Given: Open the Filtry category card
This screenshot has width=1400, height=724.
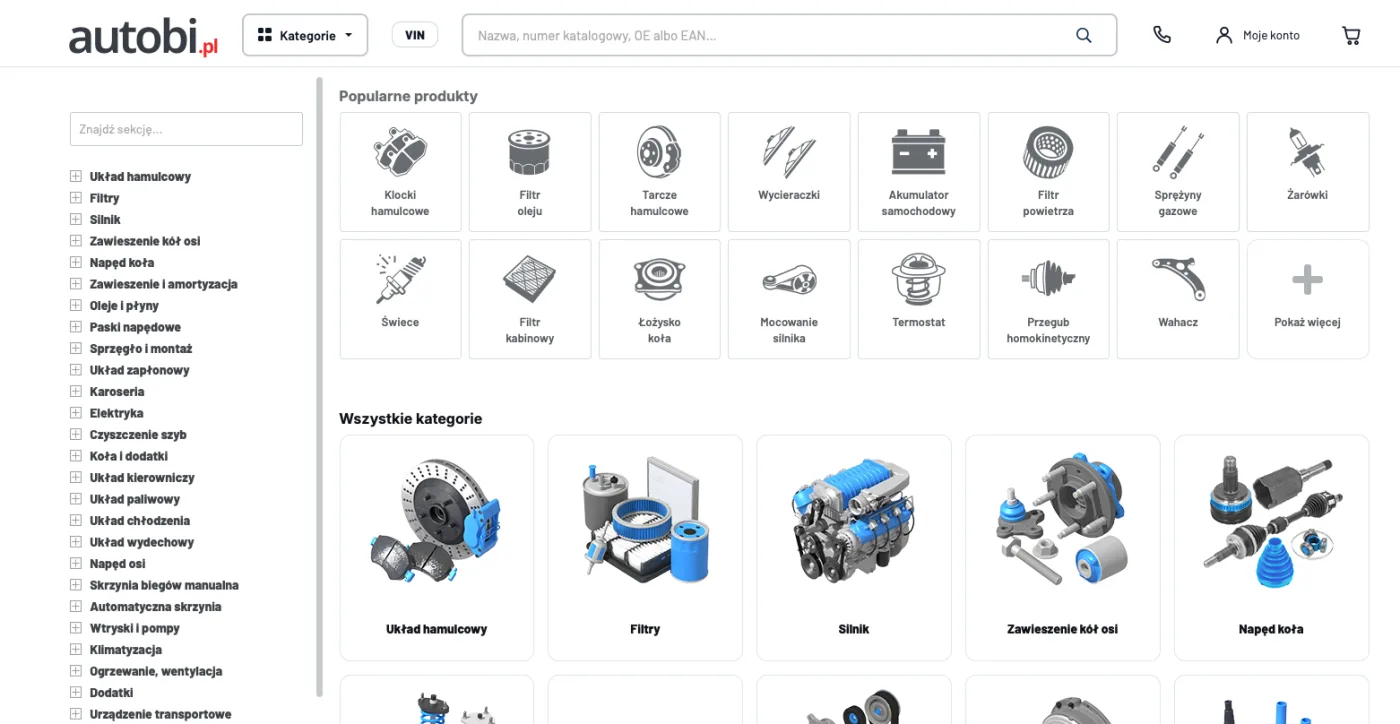Looking at the screenshot, I should [645, 548].
